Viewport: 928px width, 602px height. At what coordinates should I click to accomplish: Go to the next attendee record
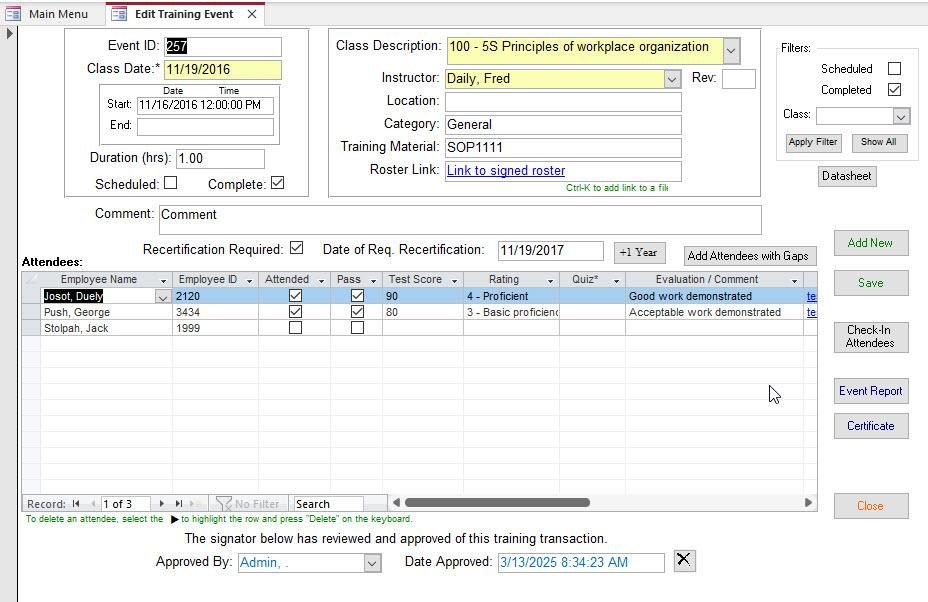[163, 504]
